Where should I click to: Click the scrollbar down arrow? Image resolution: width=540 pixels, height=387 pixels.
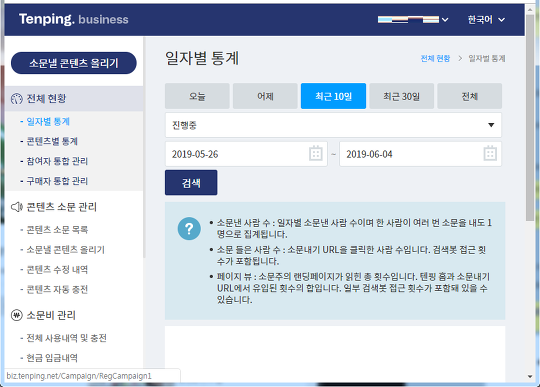click(x=530, y=377)
